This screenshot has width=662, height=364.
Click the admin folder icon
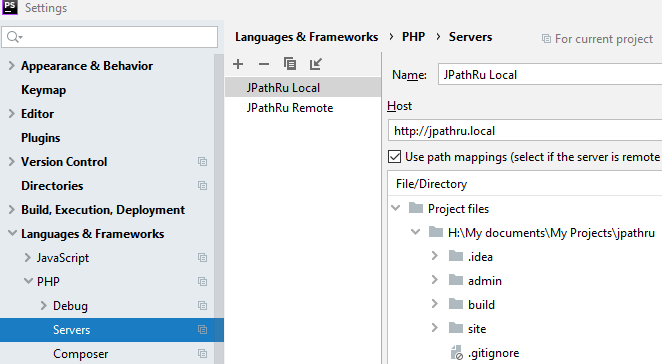[x=456, y=280]
